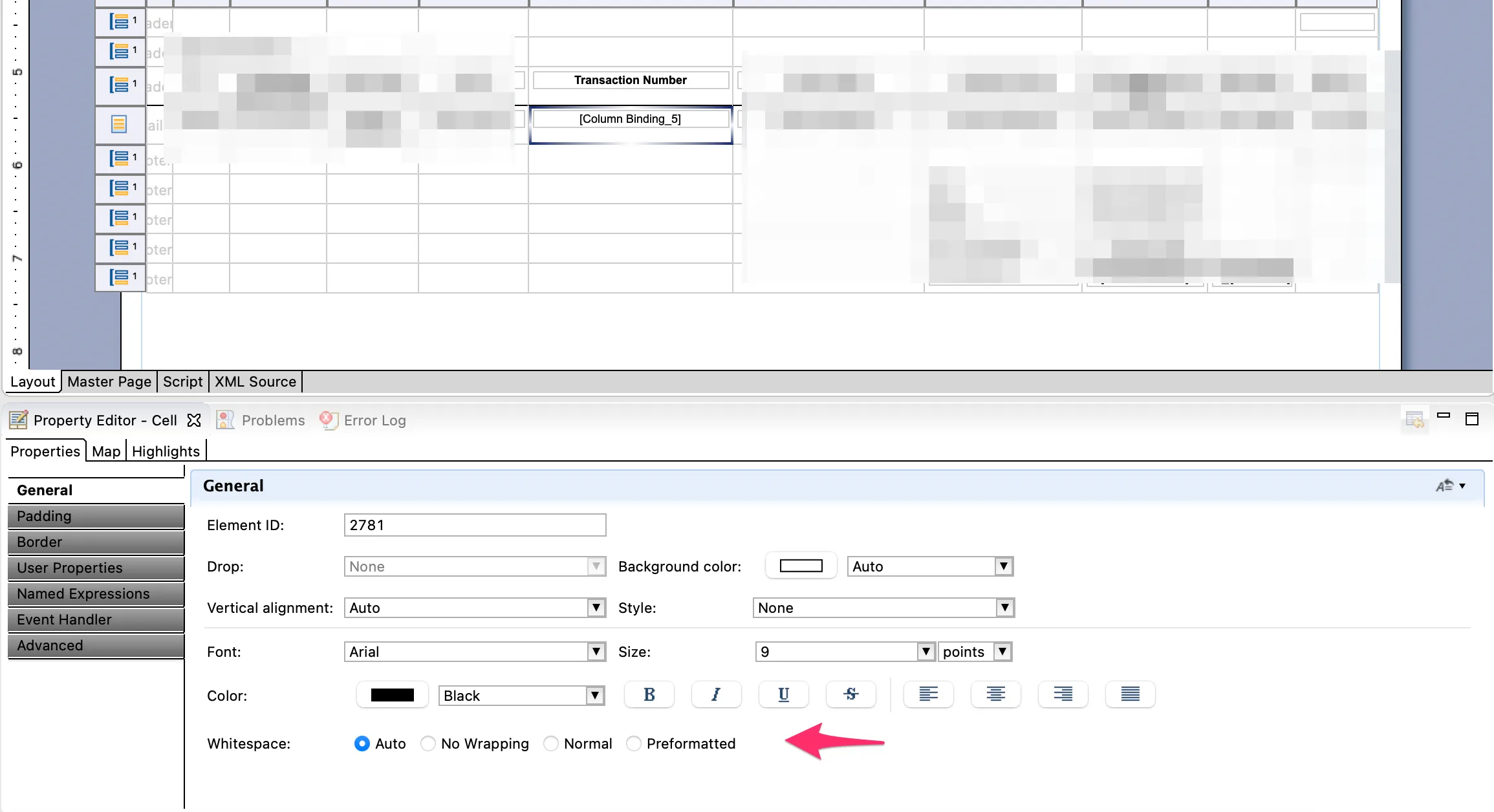1494x812 pixels.
Task: Switch to the XML Source tab
Action: click(255, 381)
